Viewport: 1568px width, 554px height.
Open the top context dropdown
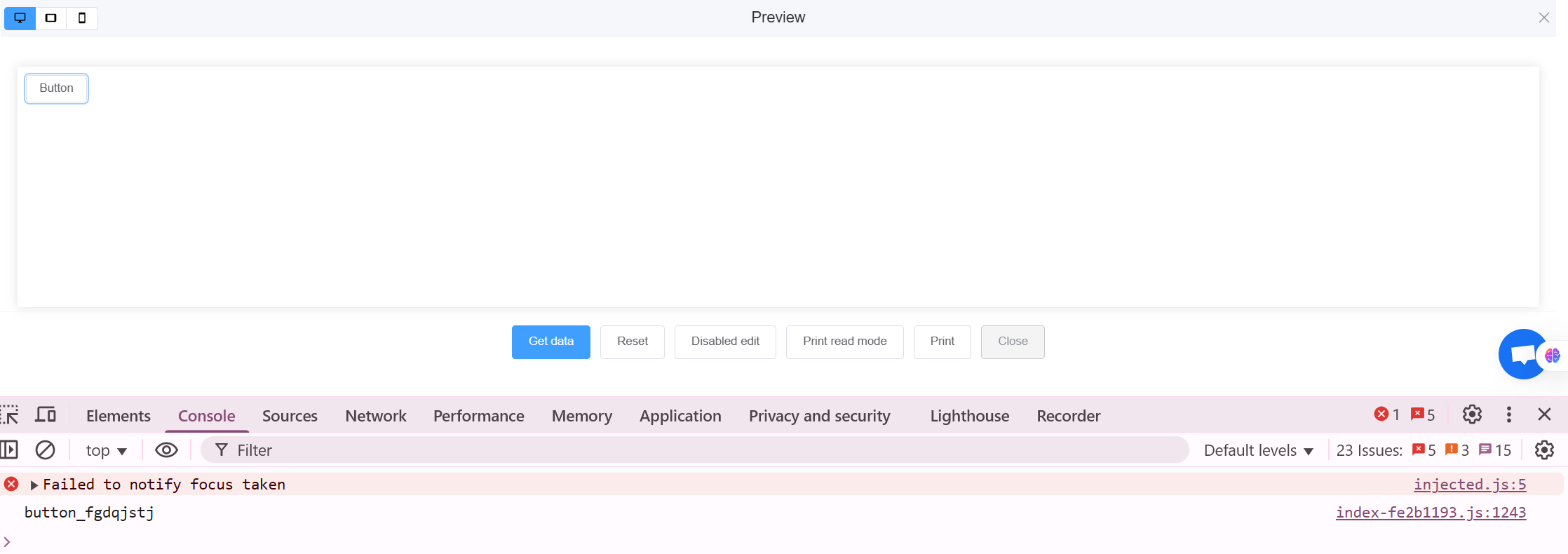(x=106, y=450)
